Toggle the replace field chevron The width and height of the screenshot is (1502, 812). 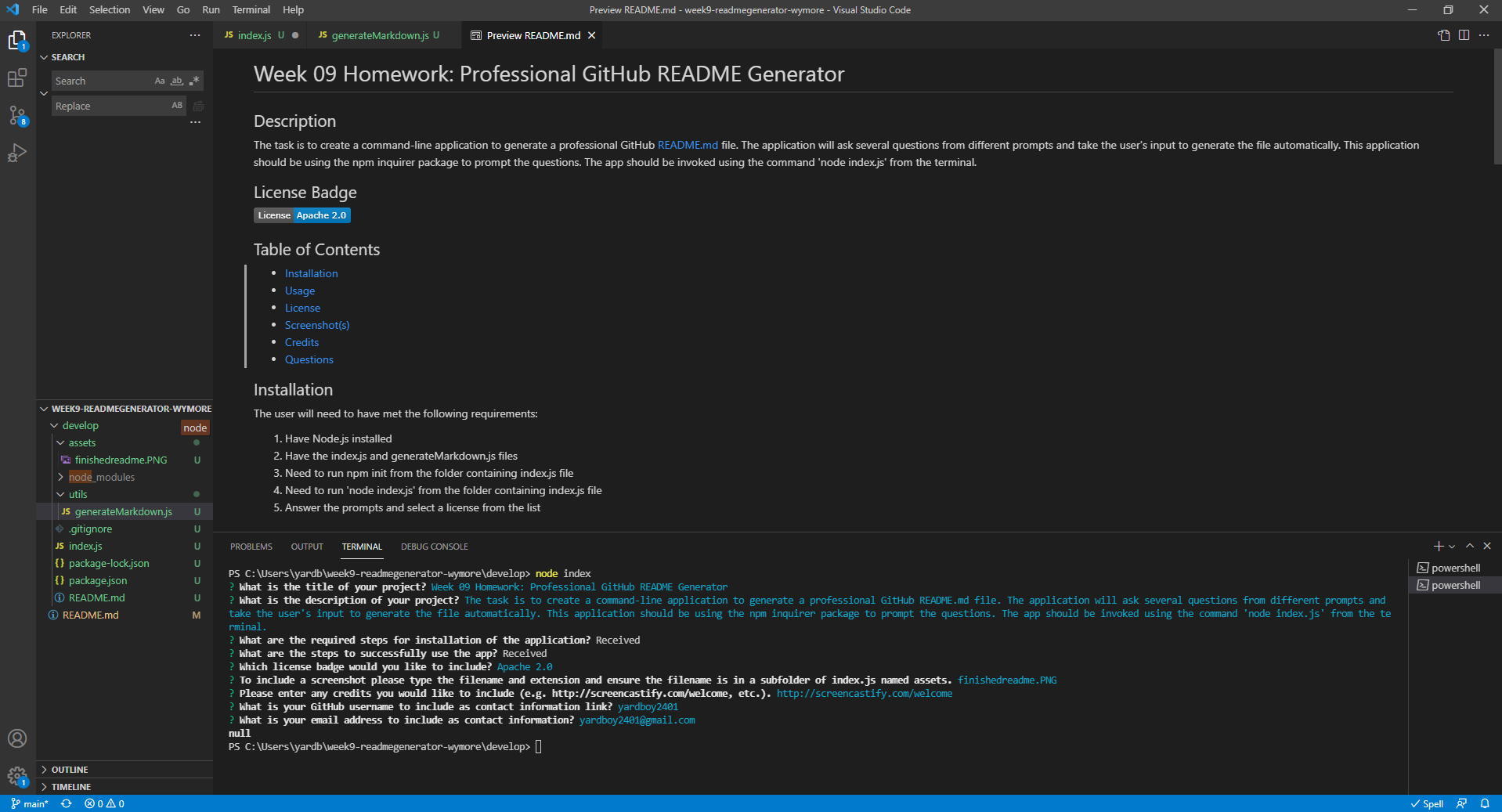44,93
